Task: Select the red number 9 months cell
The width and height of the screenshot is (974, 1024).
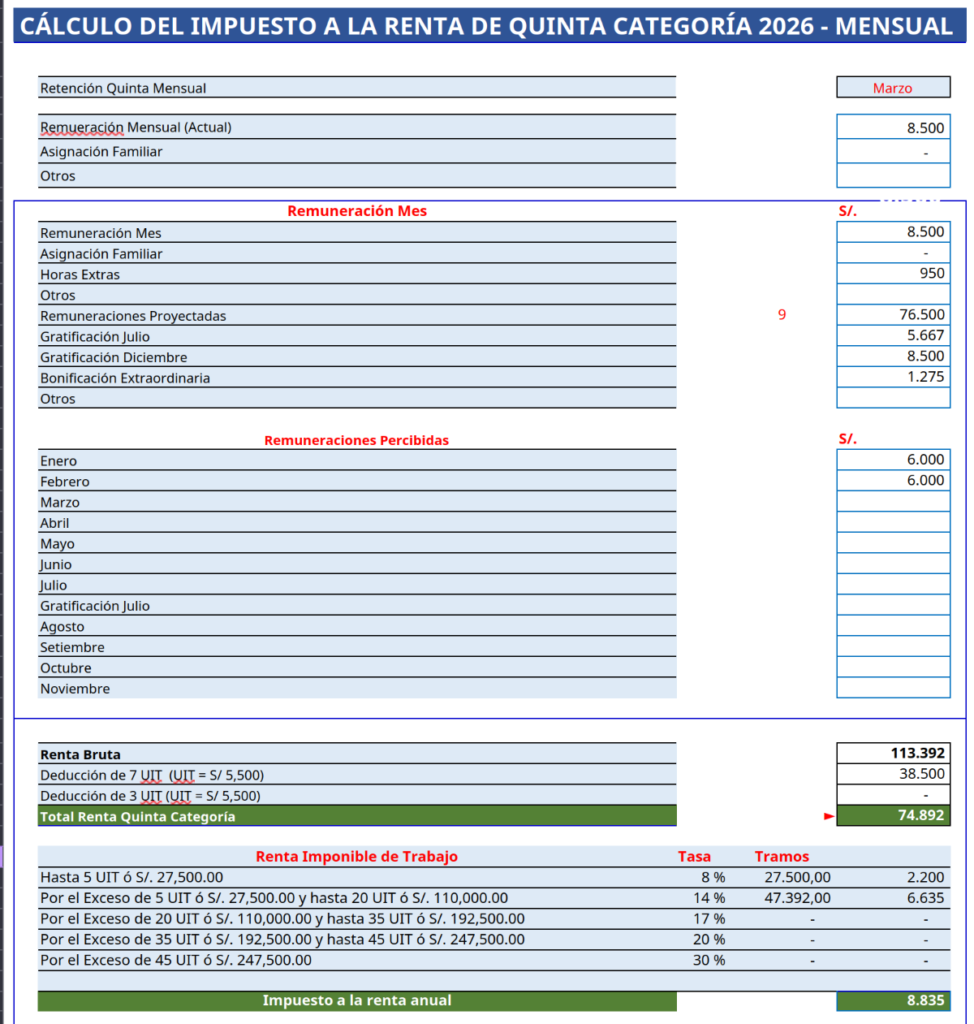Action: click(x=782, y=315)
